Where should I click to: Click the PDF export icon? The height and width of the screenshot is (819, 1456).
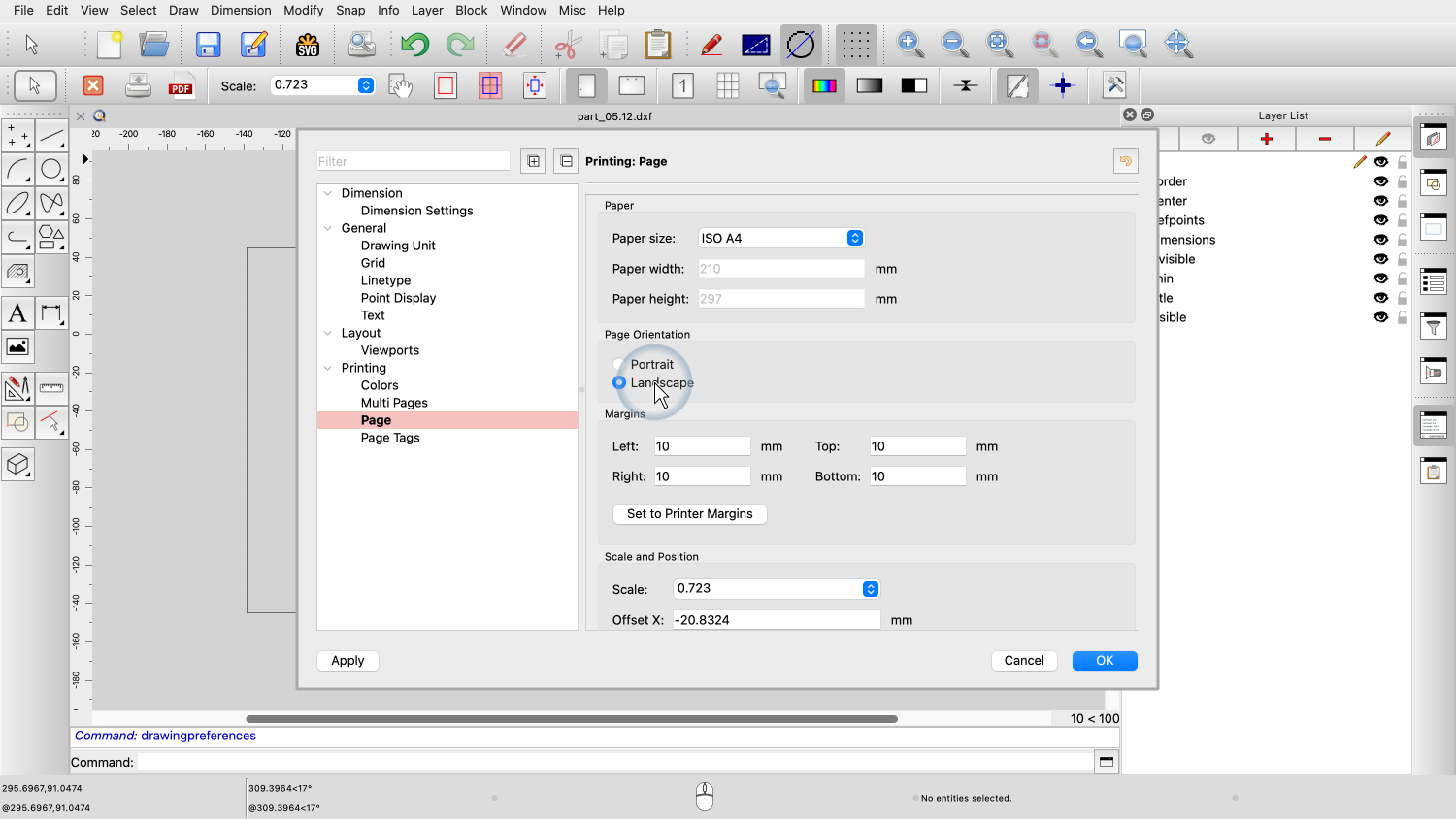click(181, 86)
